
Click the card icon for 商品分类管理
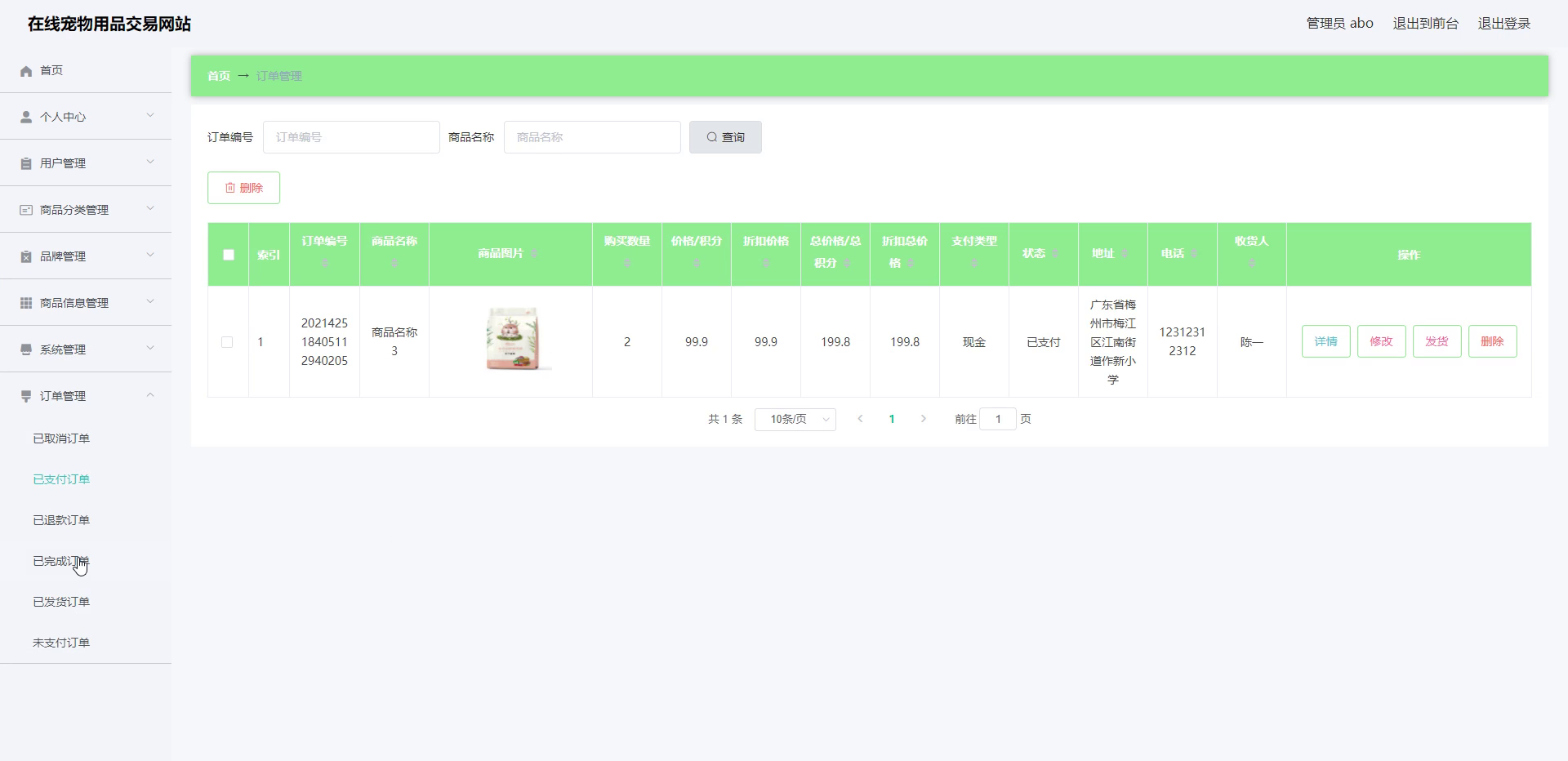click(x=26, y=210)
